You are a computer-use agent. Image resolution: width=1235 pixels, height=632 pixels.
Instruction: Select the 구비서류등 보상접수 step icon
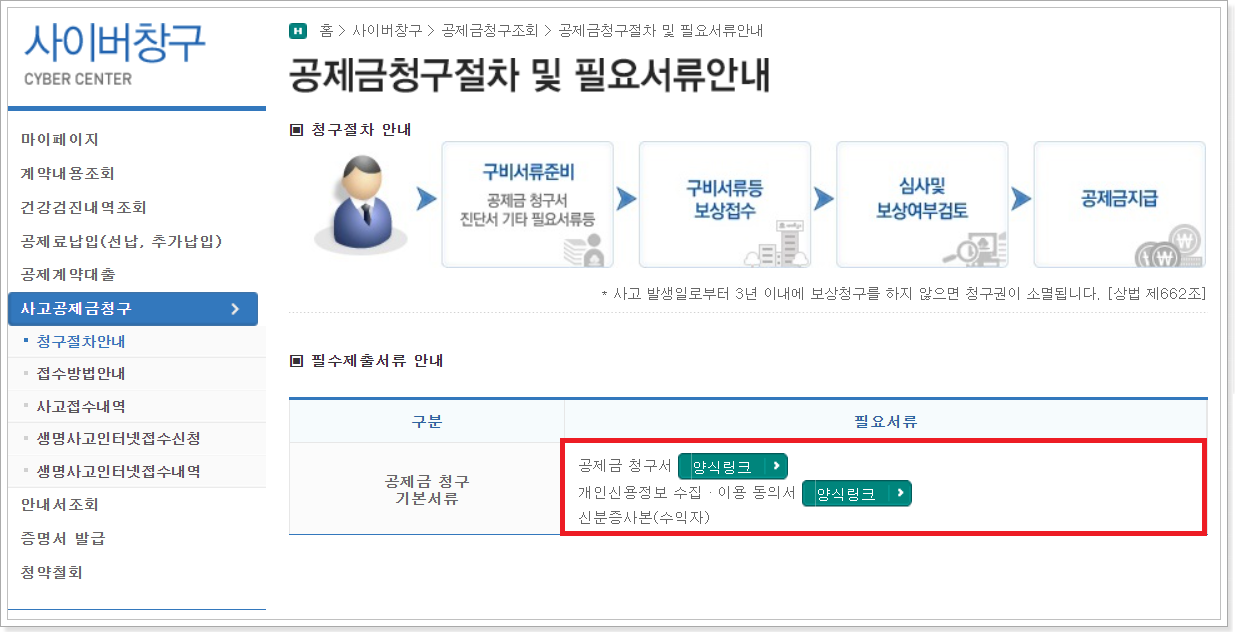click(x=724, y=203)
